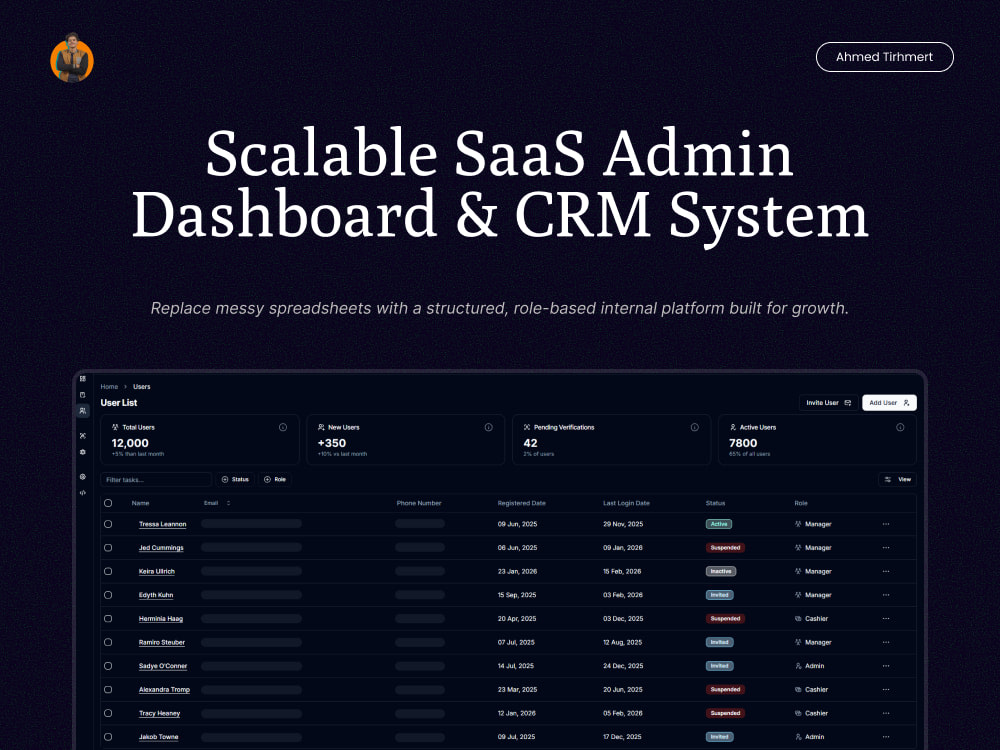This screenshot has height=750, width=1000.
Task: Click Active status badge for Tressa Leannon
Action: click(x=719, y=524)
